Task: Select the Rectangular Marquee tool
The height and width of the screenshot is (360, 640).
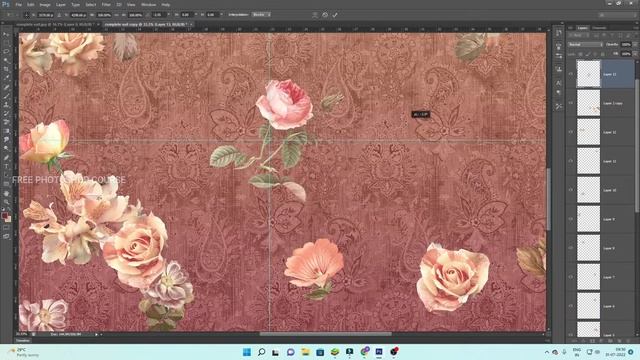Action: 6,43
